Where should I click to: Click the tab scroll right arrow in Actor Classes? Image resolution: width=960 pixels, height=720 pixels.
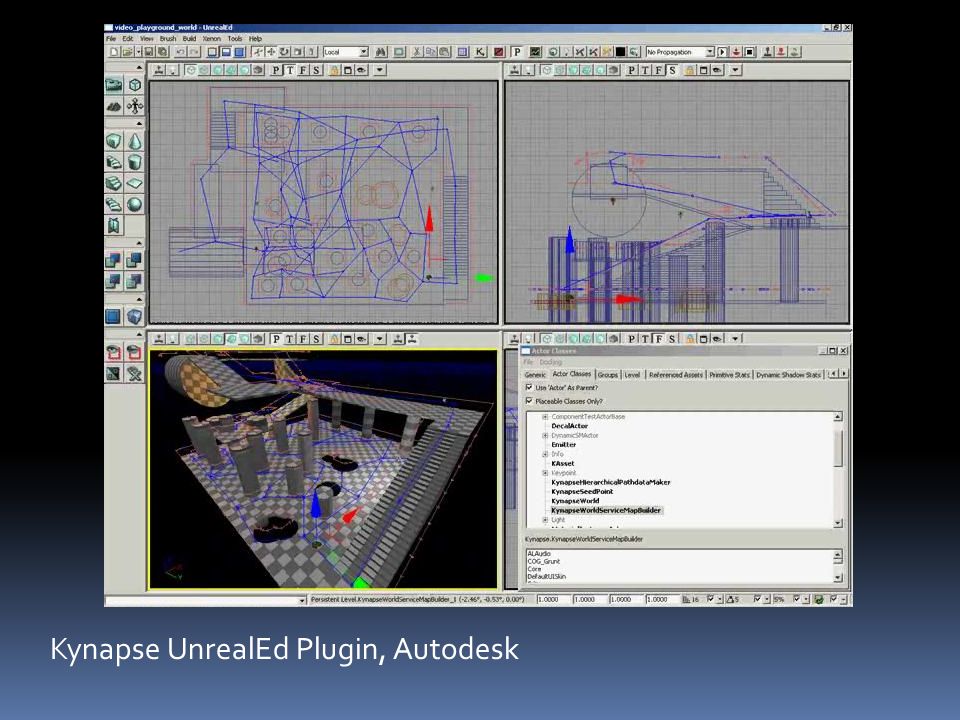844,373
